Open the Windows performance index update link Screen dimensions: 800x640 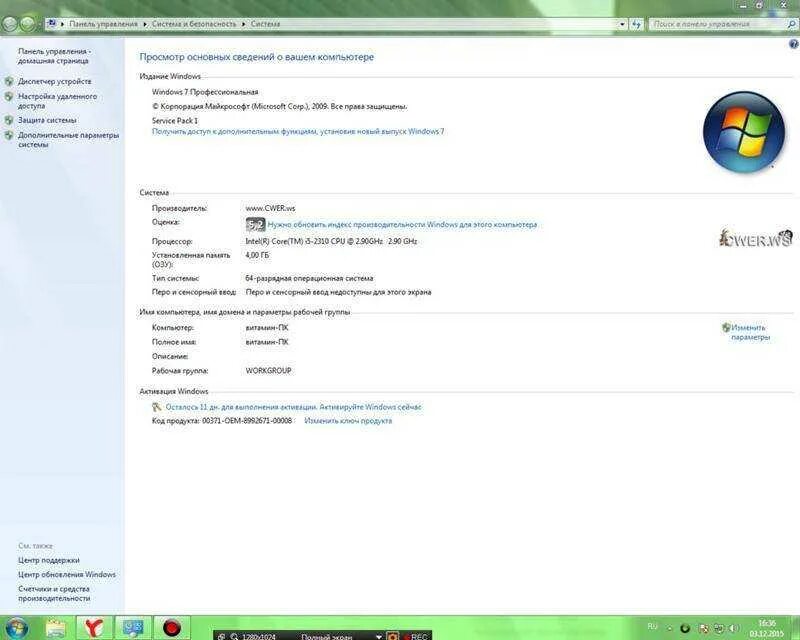pos(402,225)
